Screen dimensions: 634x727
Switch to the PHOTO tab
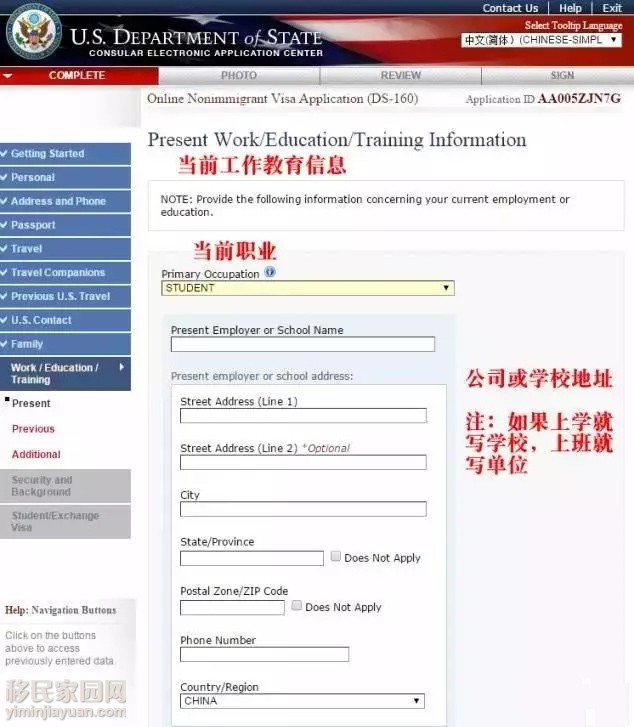239,76
